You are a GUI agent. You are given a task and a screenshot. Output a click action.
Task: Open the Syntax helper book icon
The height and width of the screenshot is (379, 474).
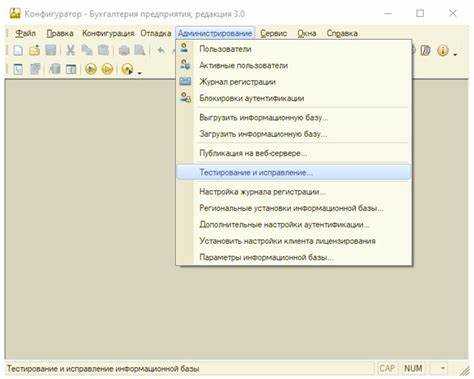pyautogui.click(x=426, y=51)
